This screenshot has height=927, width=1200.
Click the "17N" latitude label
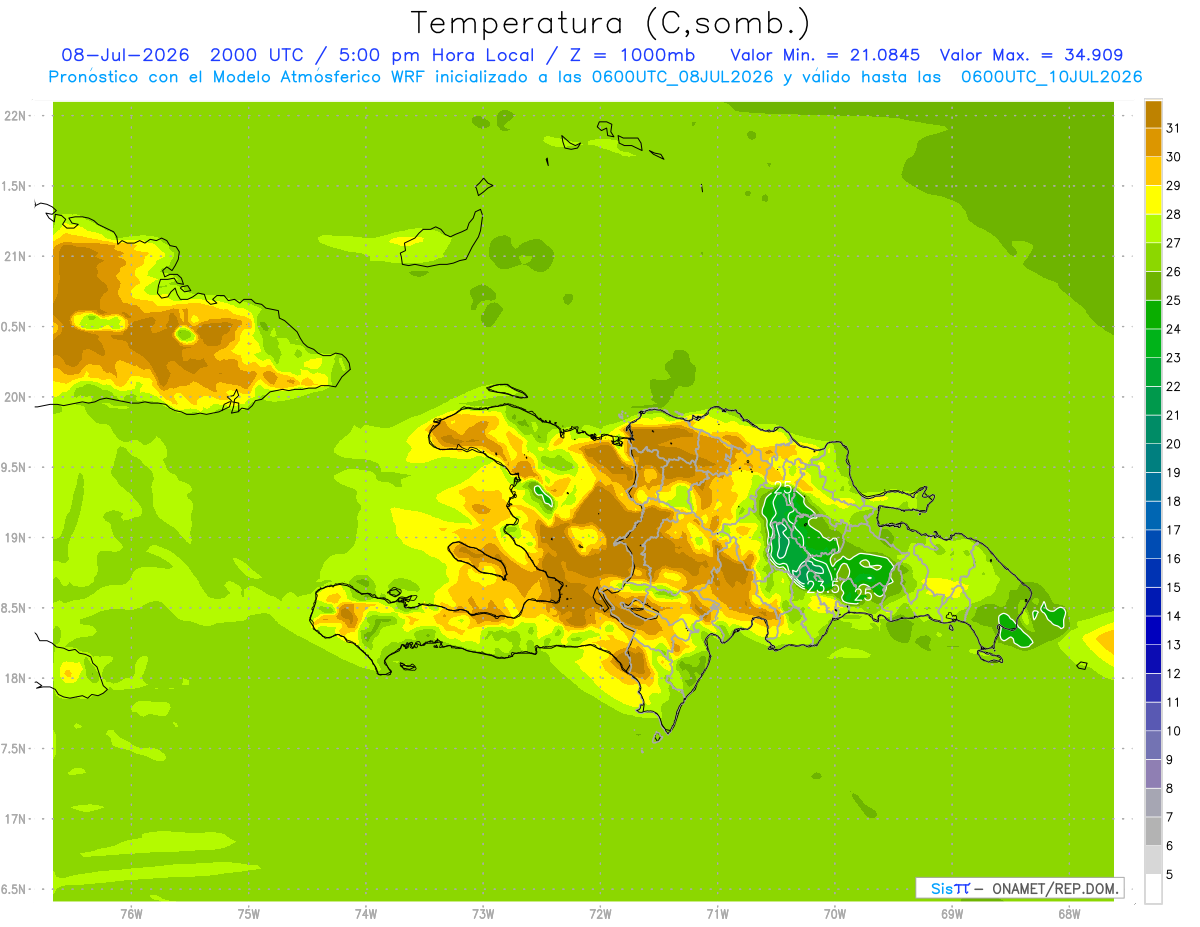14,819
